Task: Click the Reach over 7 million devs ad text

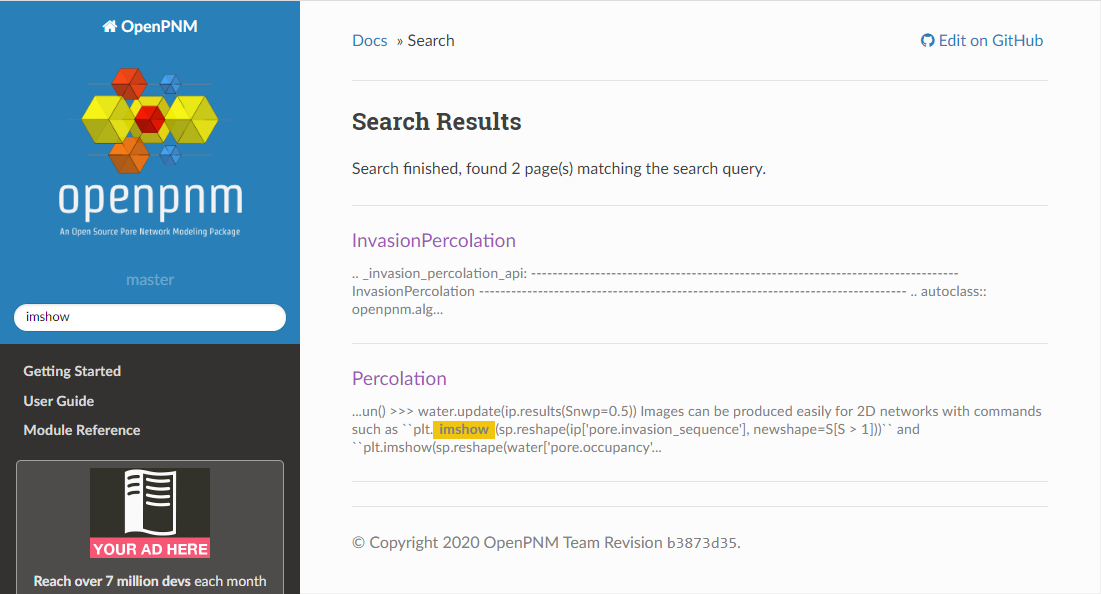Action: click(149, 580)
